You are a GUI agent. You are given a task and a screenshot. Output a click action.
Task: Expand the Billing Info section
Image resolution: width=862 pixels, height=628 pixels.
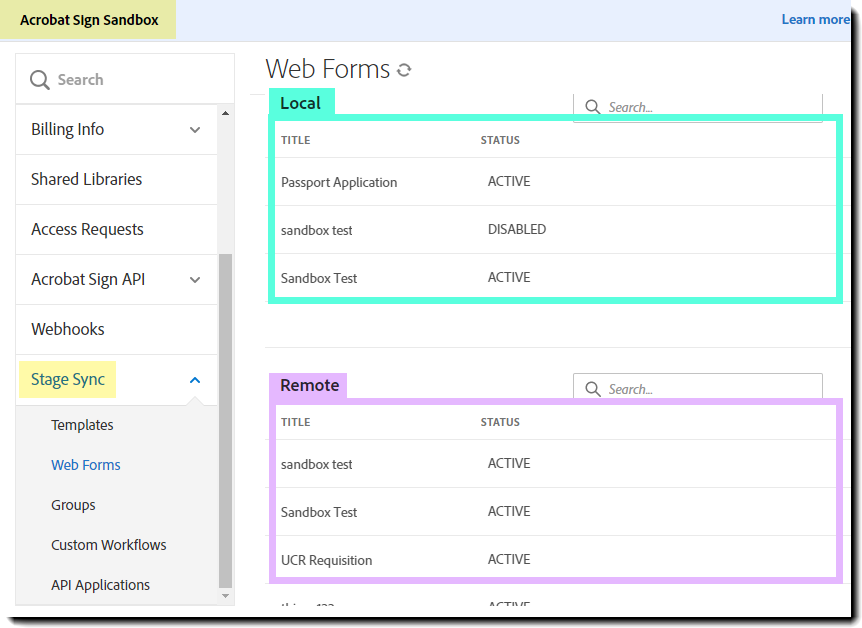(x=195, y=130)
